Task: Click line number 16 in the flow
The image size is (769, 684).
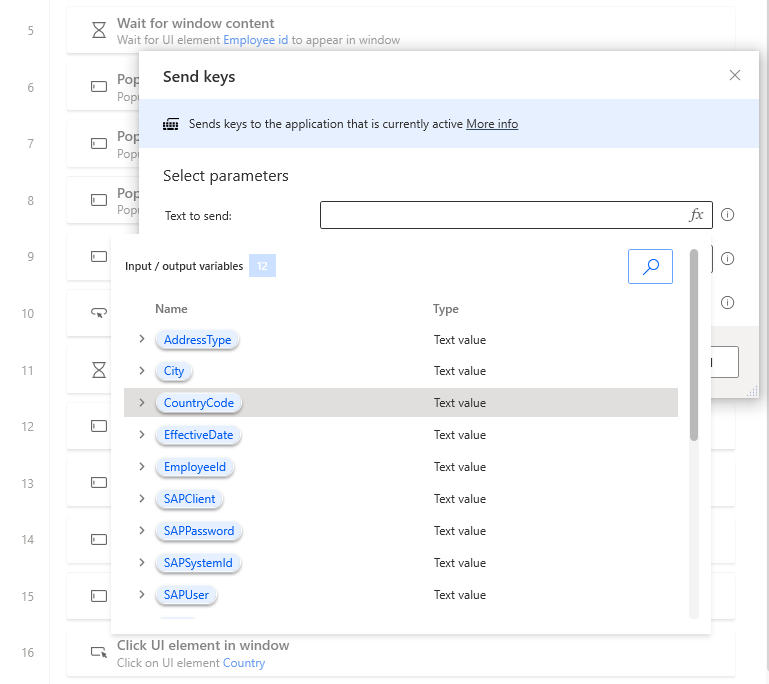Action: pyautogui.click(x=28, y=653)
